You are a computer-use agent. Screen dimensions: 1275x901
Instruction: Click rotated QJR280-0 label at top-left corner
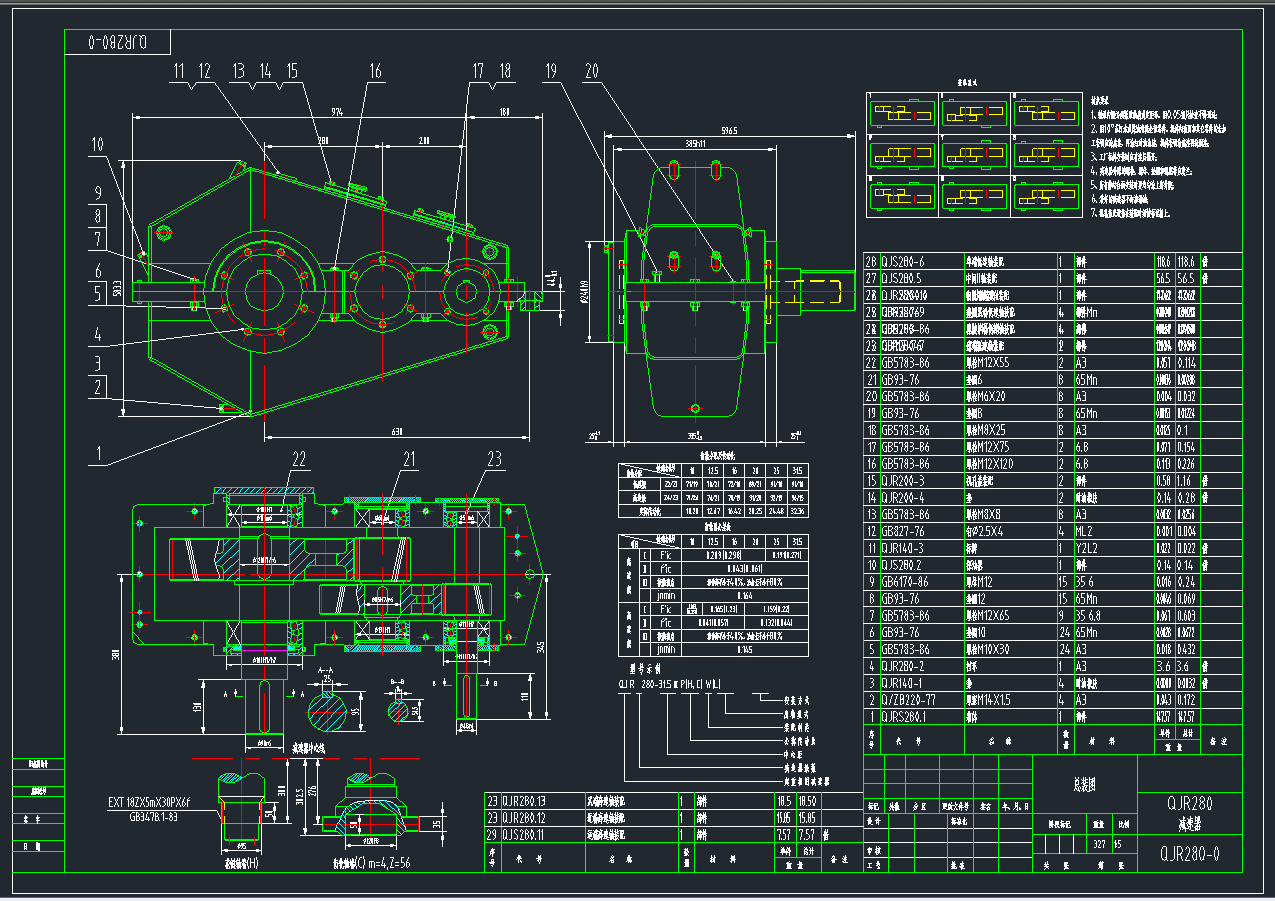coord(117,42)
